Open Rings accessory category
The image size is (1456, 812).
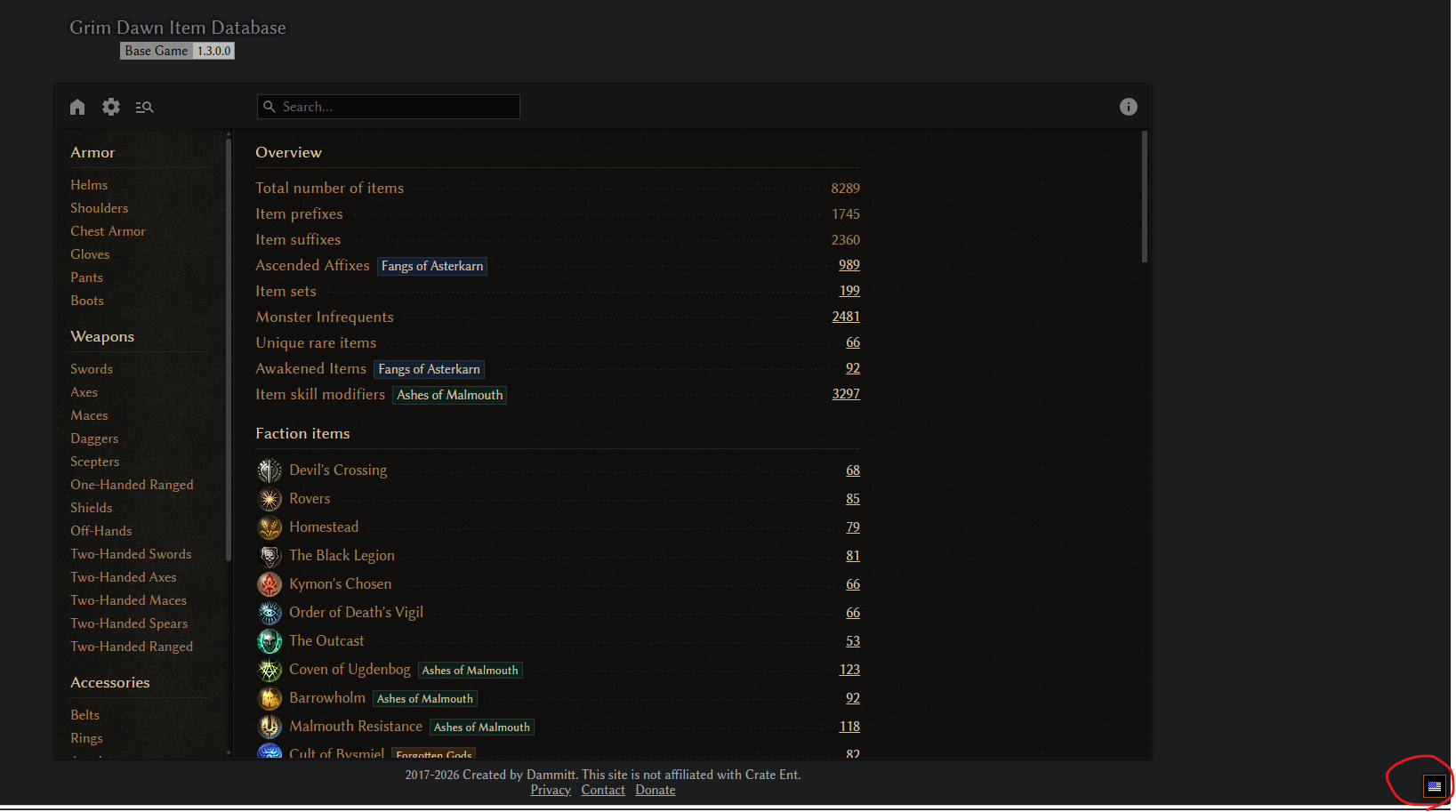tap(87, 738)
